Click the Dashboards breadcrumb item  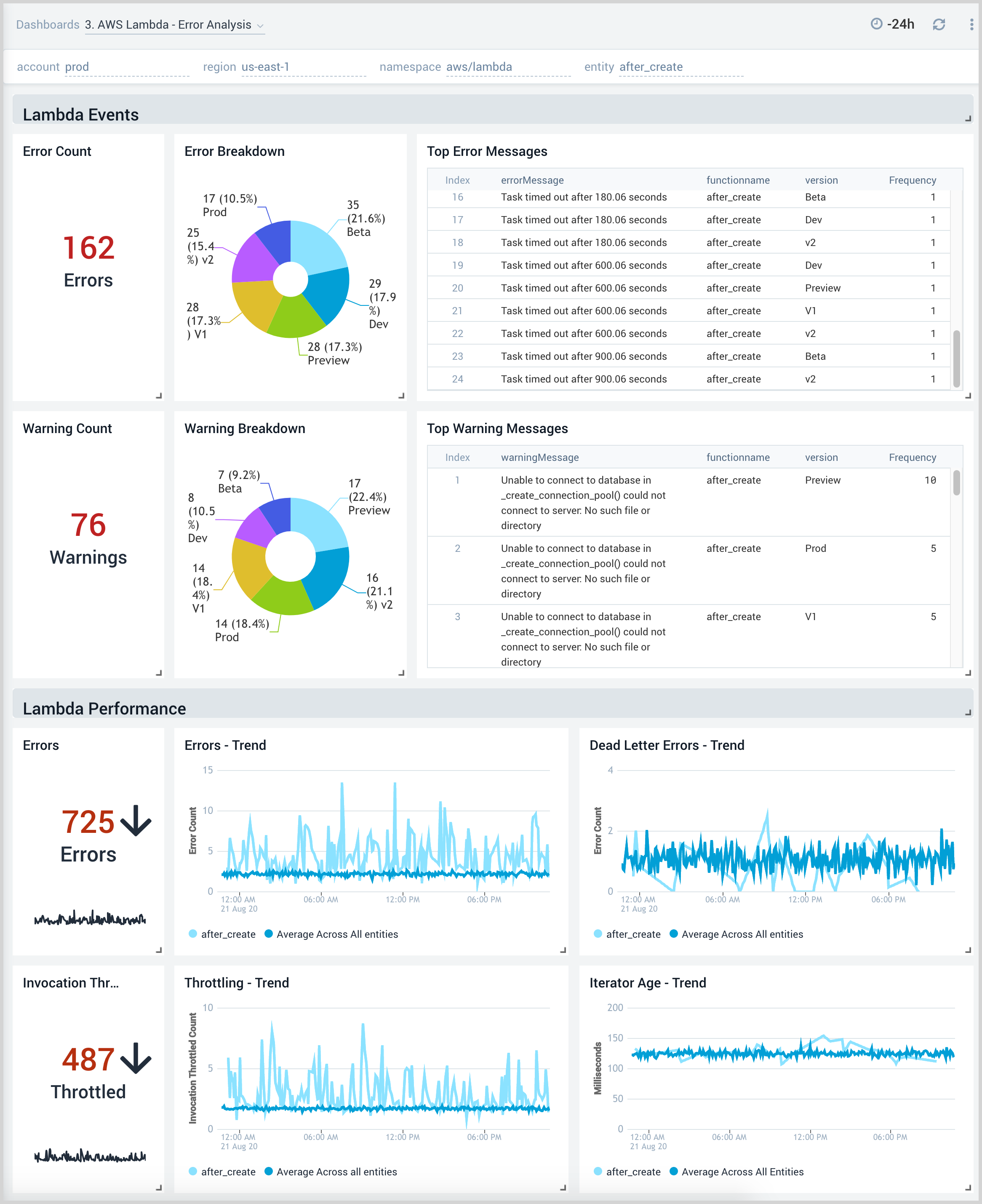pyautogui.click(x=48, y=25)
